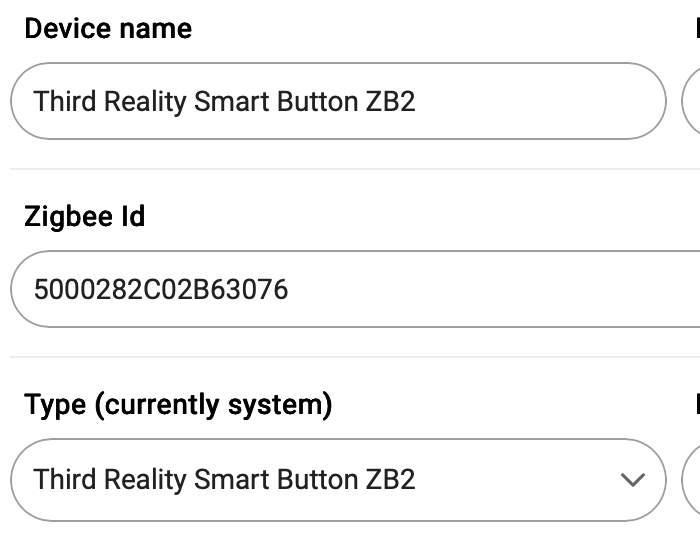Click inside the Zigbee Id field
The width and height of the screenshot is (700, 558).
(355, 289)
